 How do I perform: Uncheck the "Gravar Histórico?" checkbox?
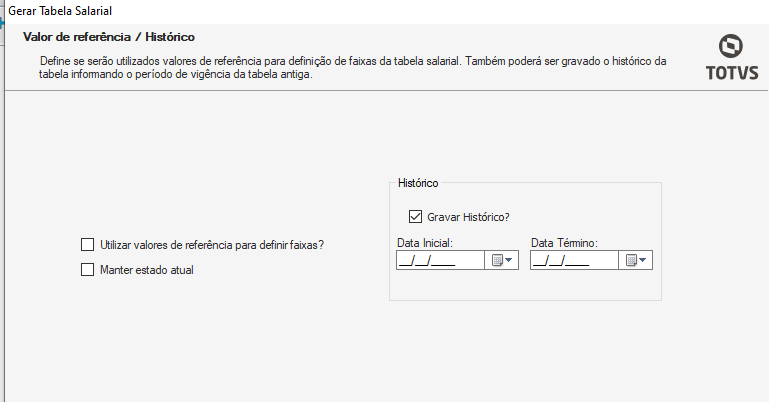415,216
